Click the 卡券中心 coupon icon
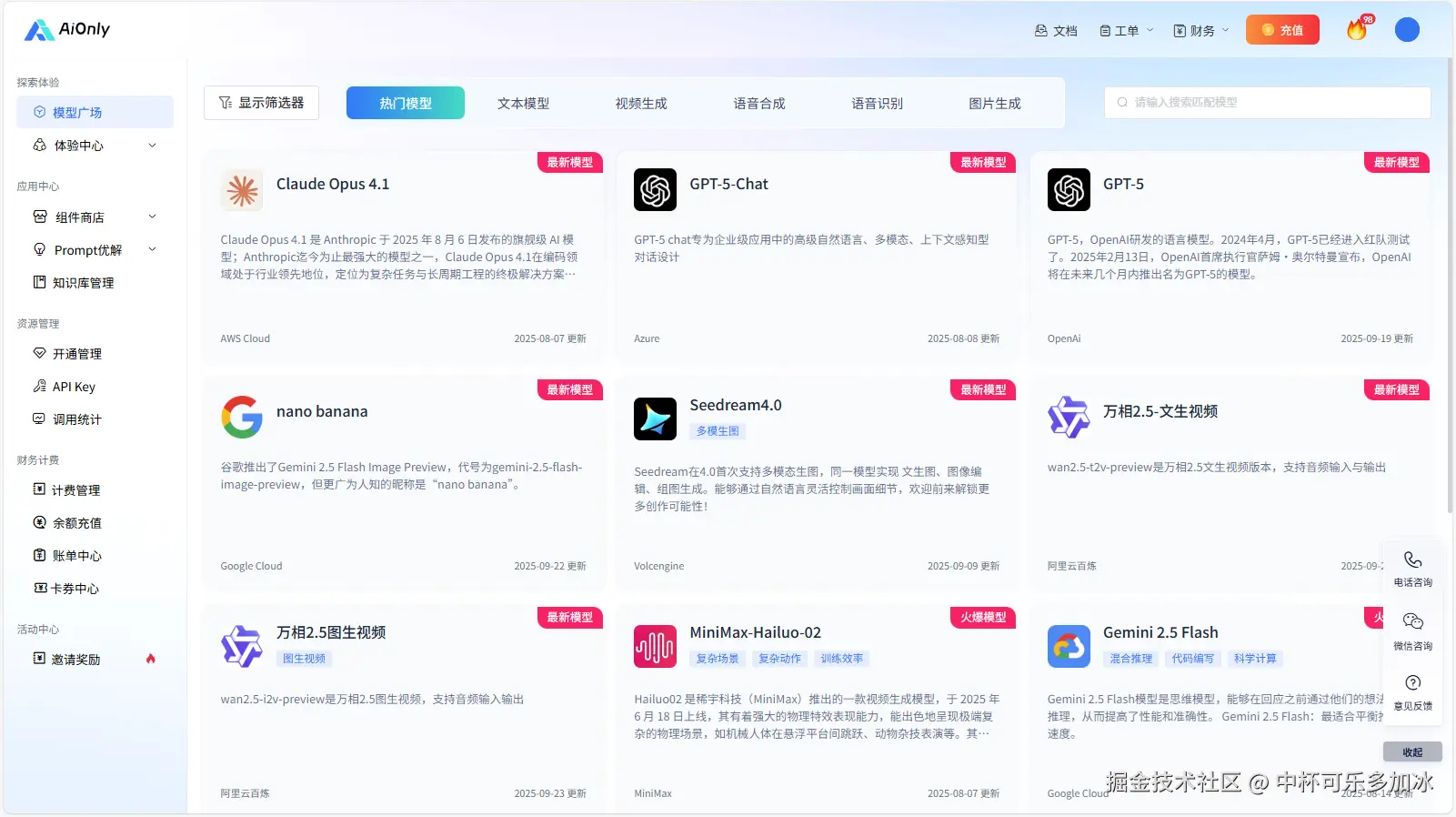This screenshot has height=817, width=1456. pyautogui.click(x=40, y=588)
